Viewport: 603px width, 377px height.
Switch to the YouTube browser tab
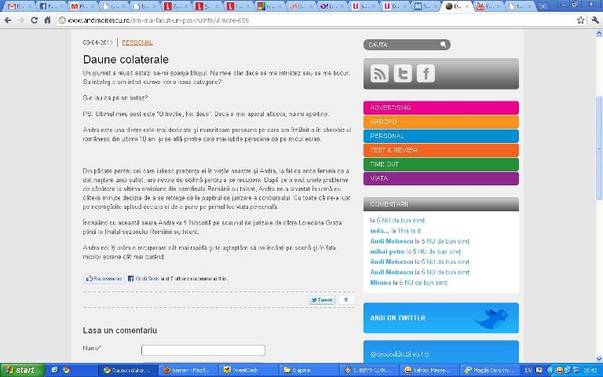(488, 6)
